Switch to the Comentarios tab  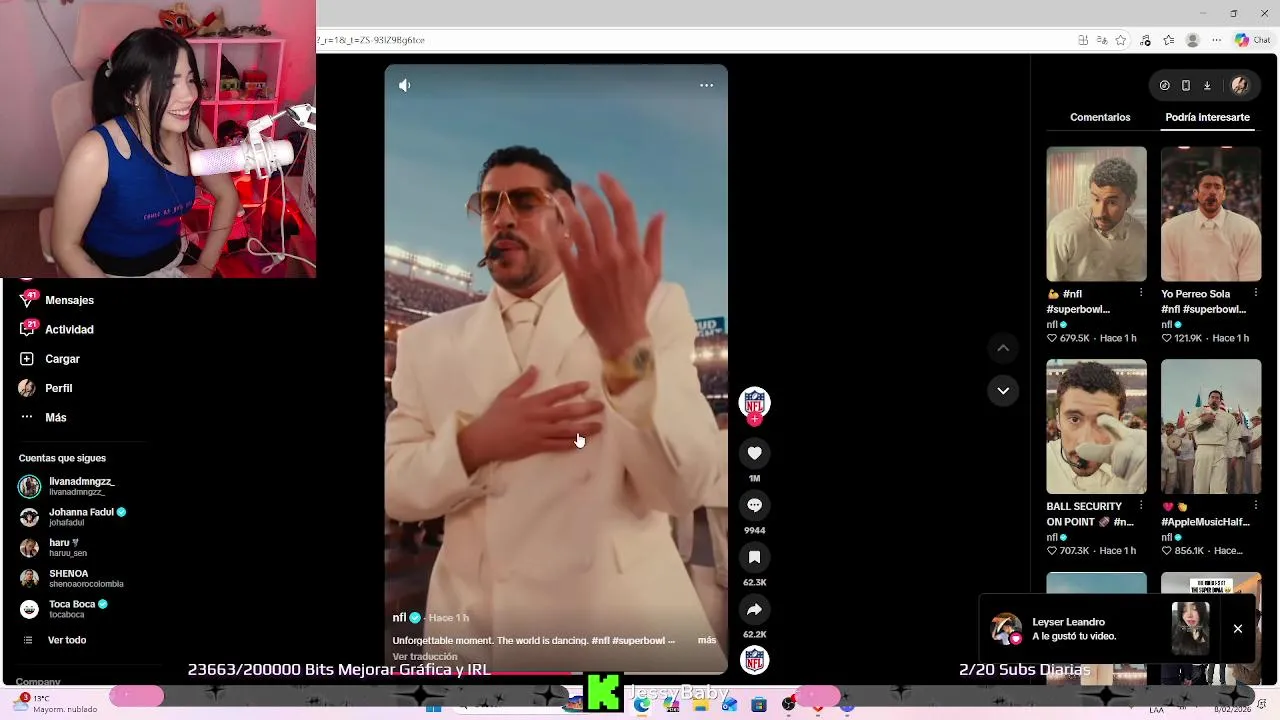pos(1100,117)
